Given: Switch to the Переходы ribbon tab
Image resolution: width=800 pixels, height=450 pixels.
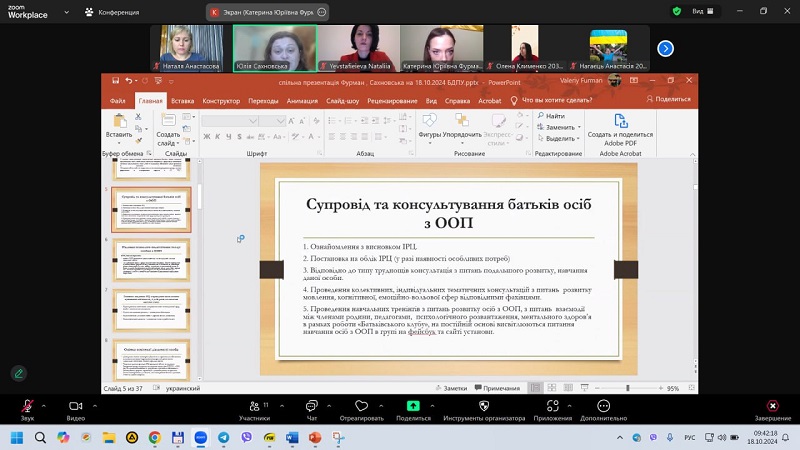Looking at the screenshot, I should 263,101.
